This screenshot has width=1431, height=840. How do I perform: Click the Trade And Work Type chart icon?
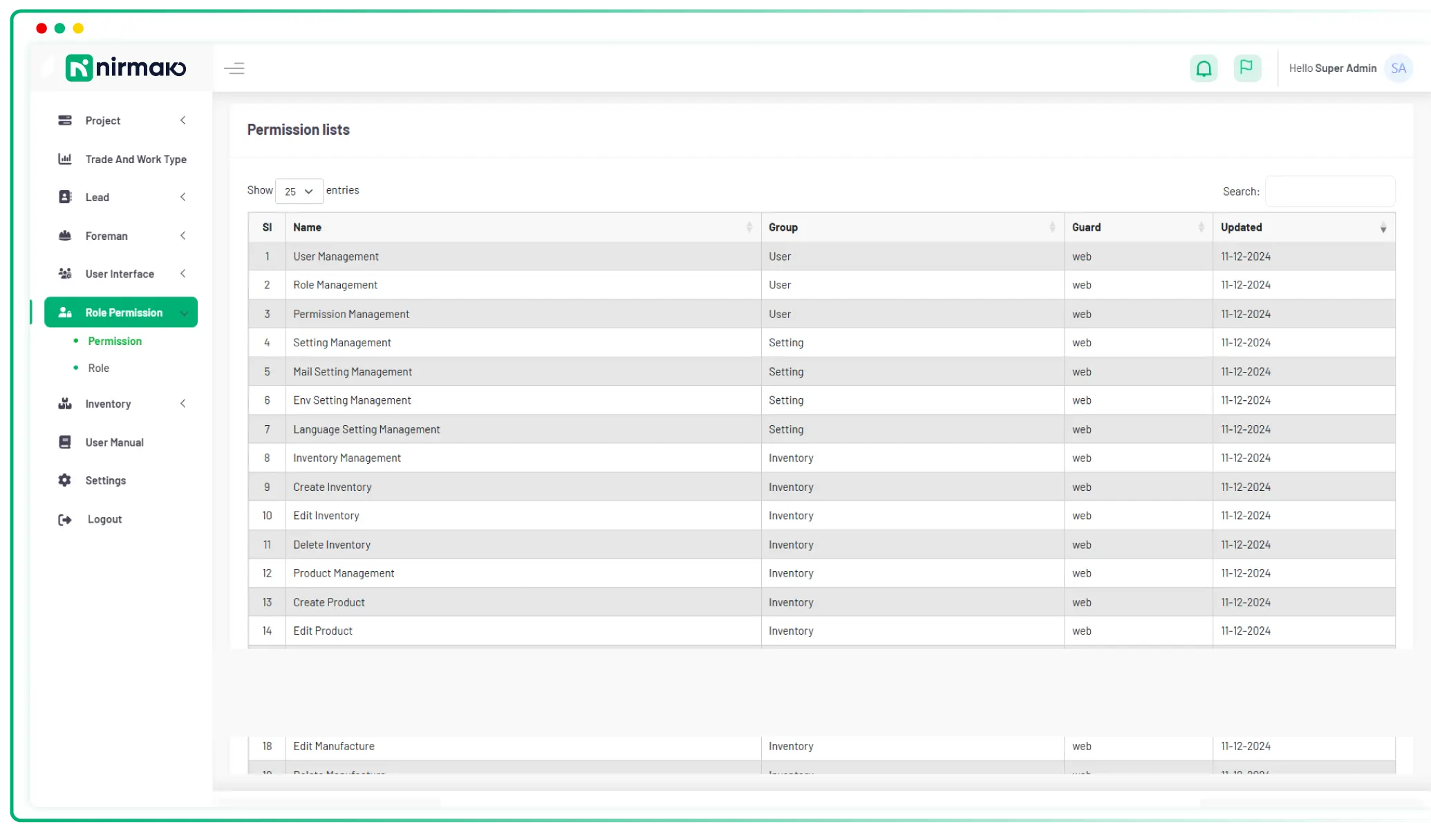tap(65, 159)
